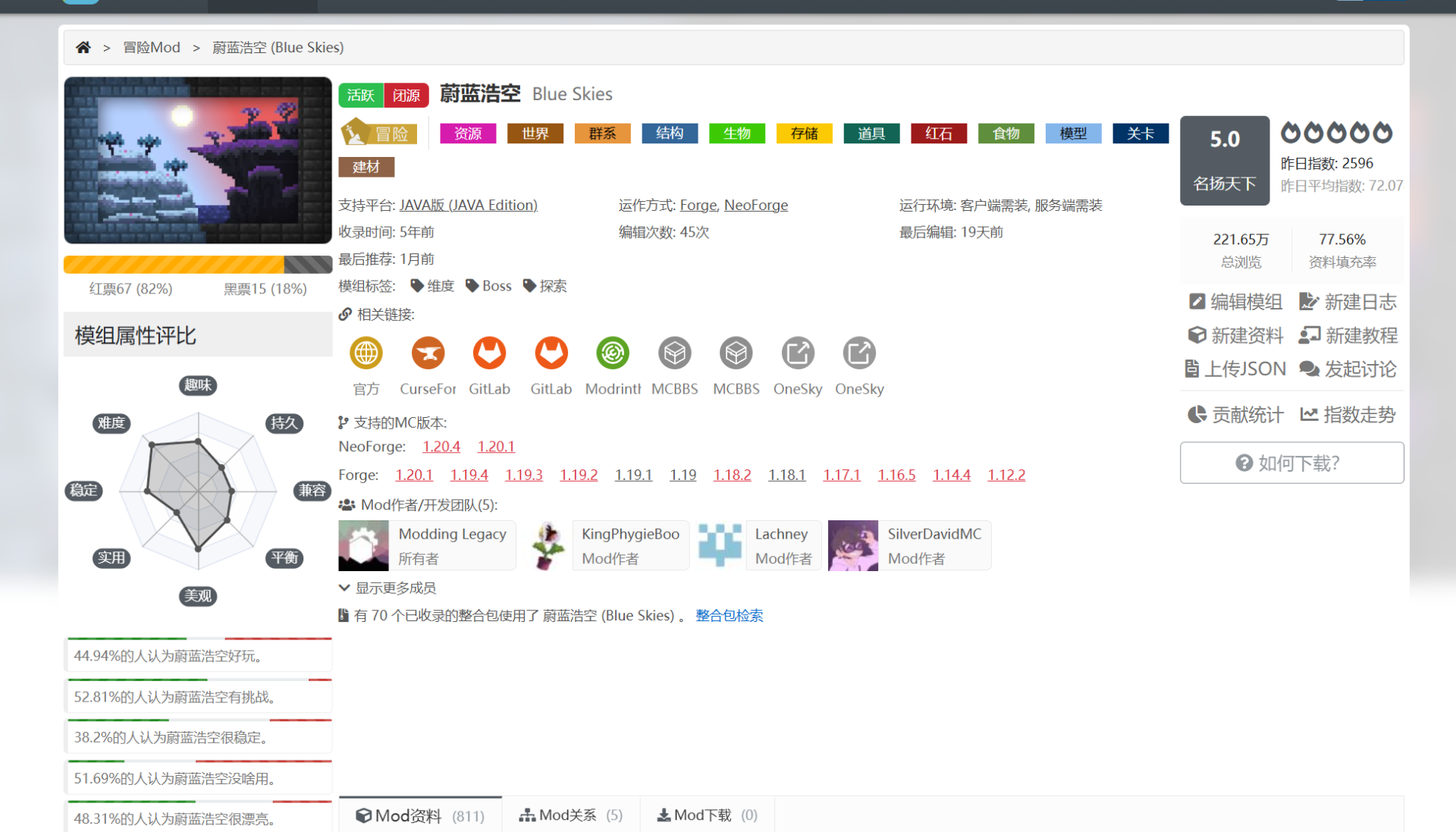Viewport: 1456px width, 832px height.
Task: Go to home via breadcrumb house icon
Action: (x=83, y=47)
